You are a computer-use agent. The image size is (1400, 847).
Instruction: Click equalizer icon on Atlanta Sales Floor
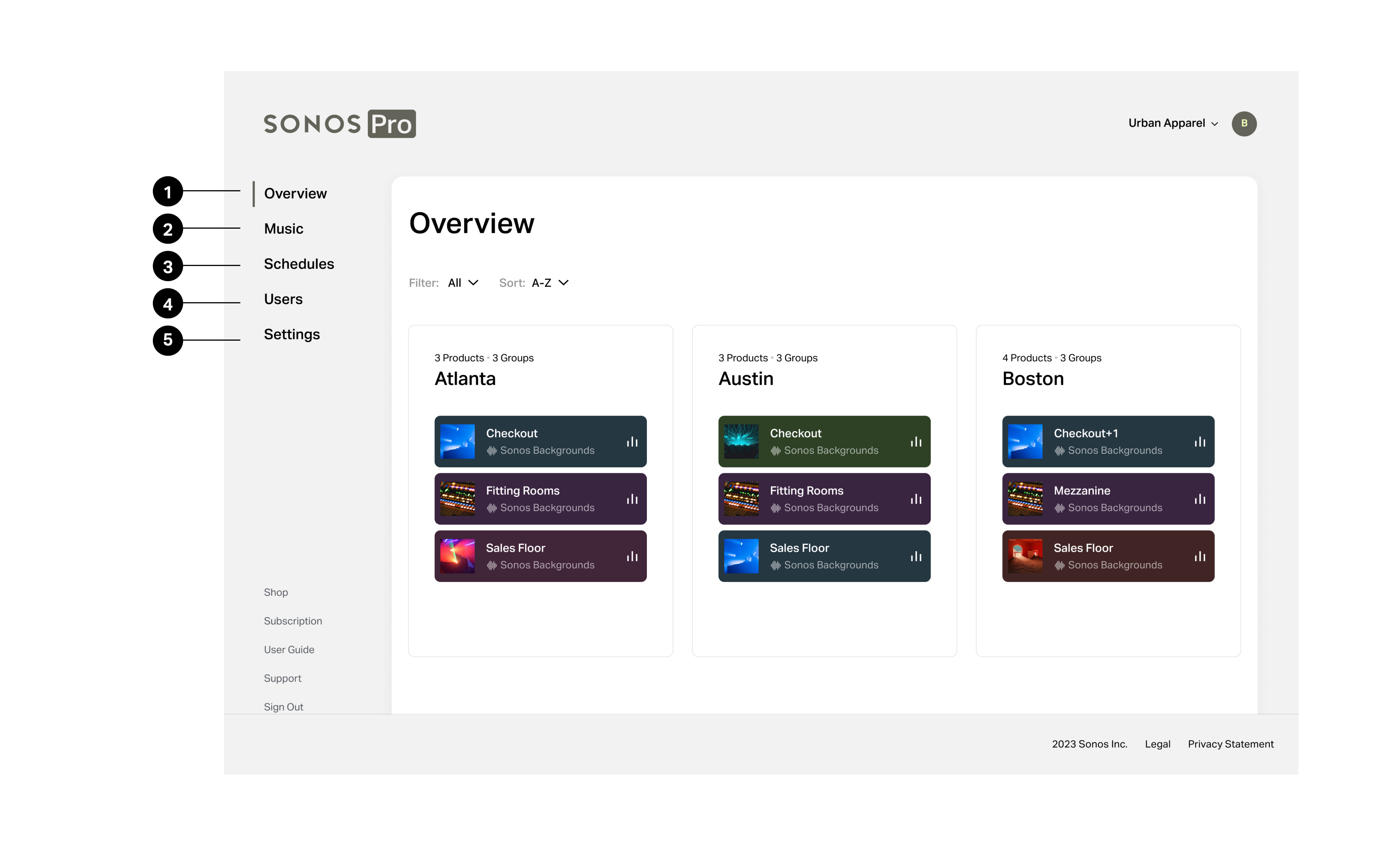(632, 557)
